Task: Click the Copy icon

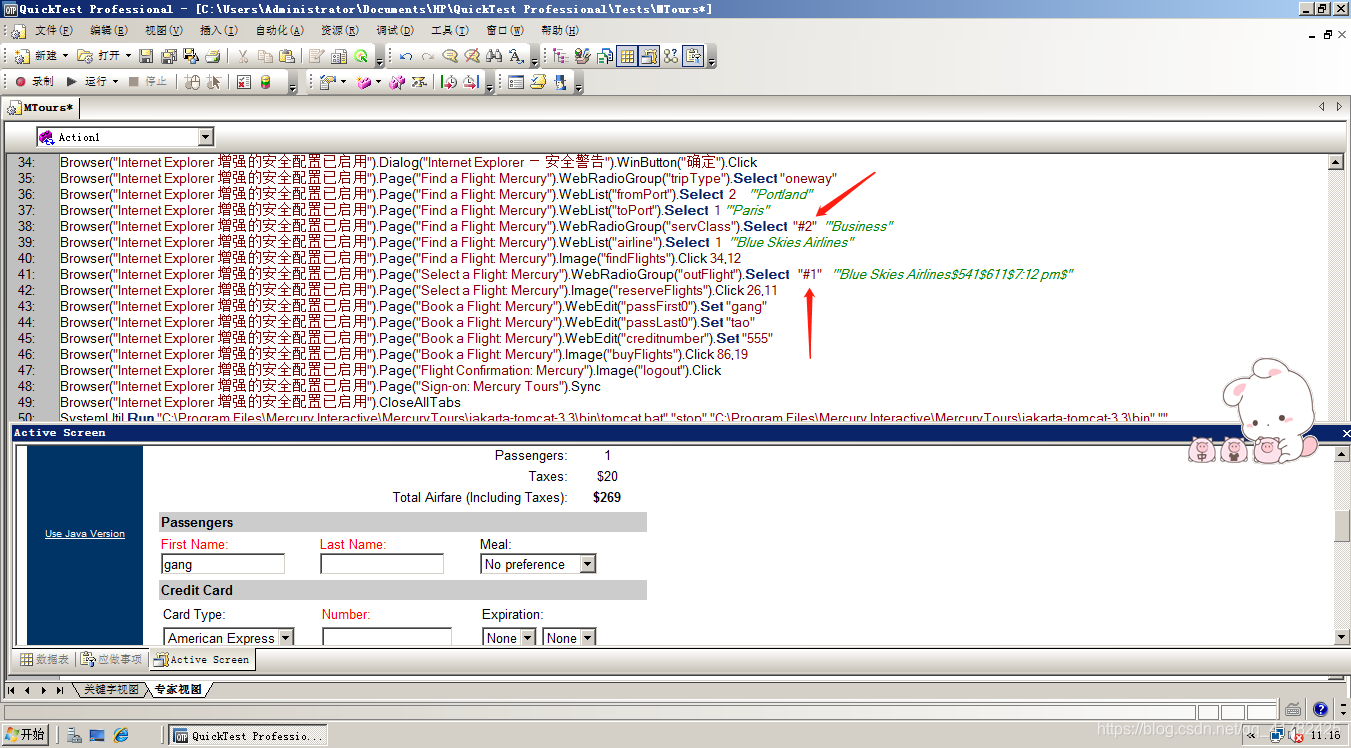Action: click(265, 56)
